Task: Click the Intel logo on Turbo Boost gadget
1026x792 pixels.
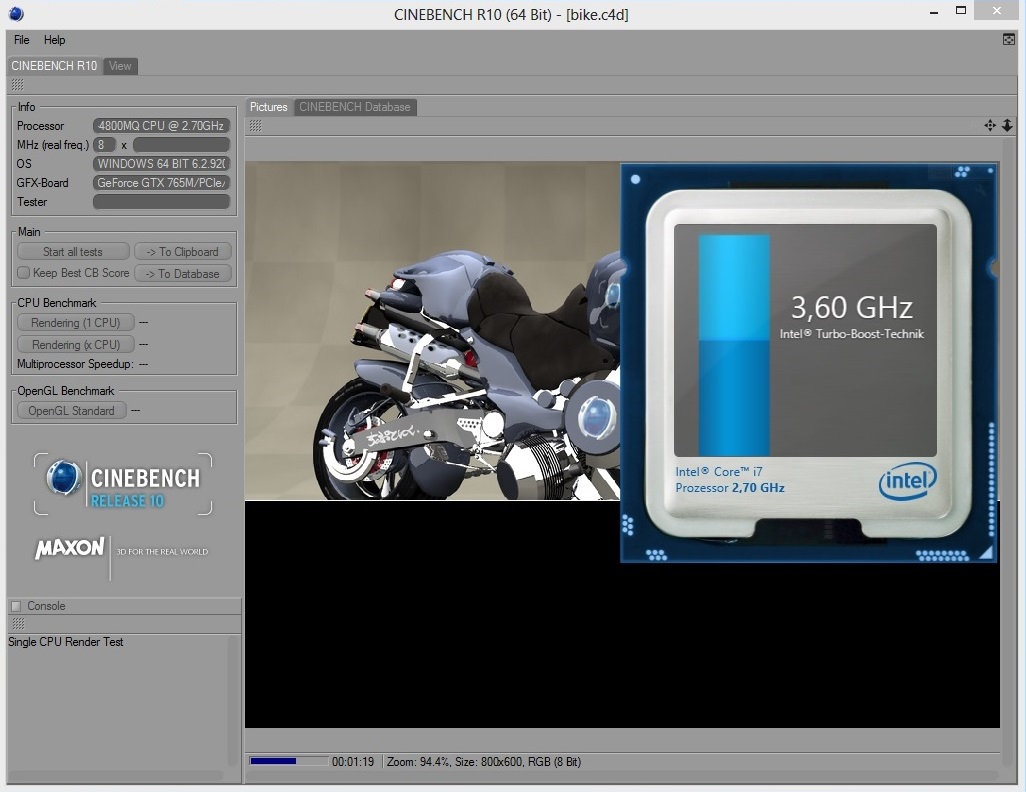Action: (x=908, y=482)
